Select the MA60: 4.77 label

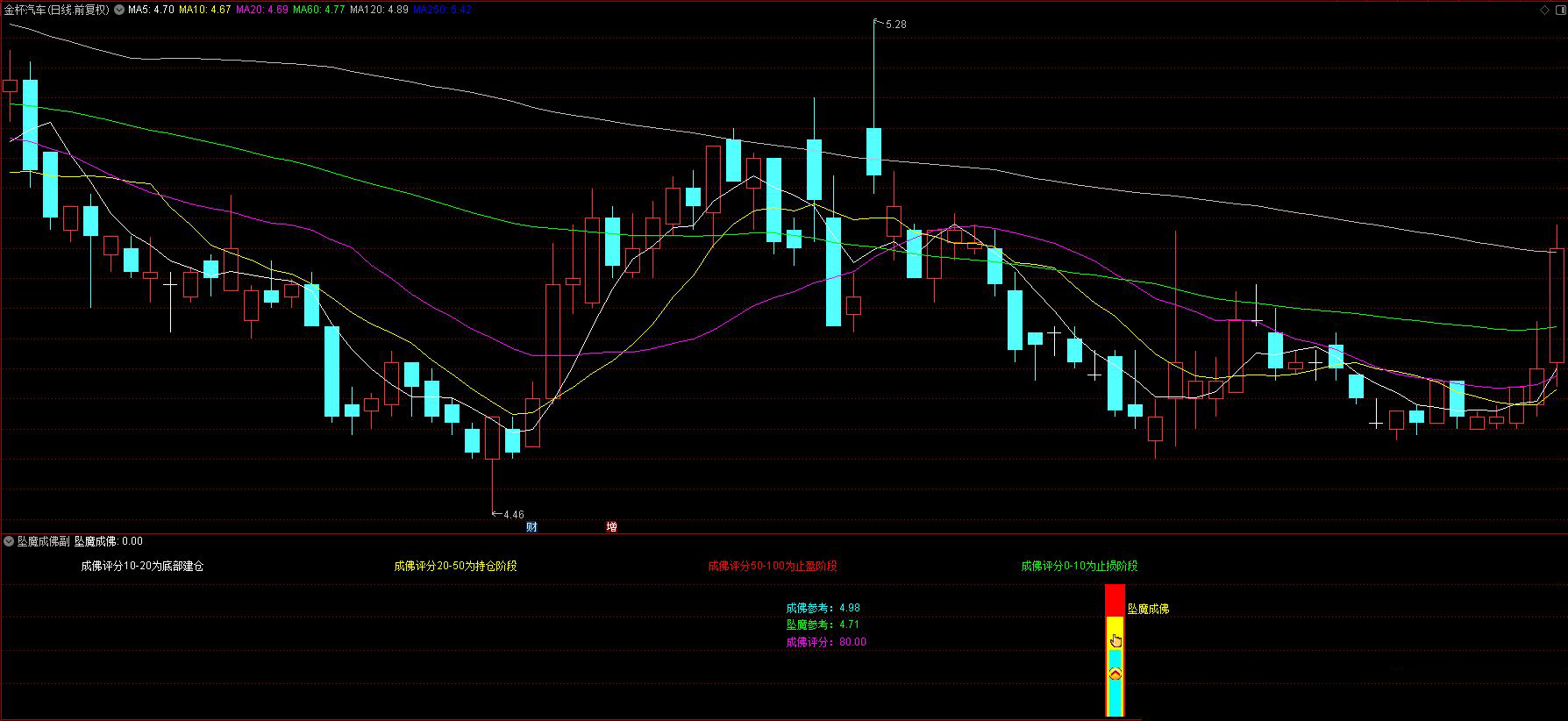click(x=318, y=10)
